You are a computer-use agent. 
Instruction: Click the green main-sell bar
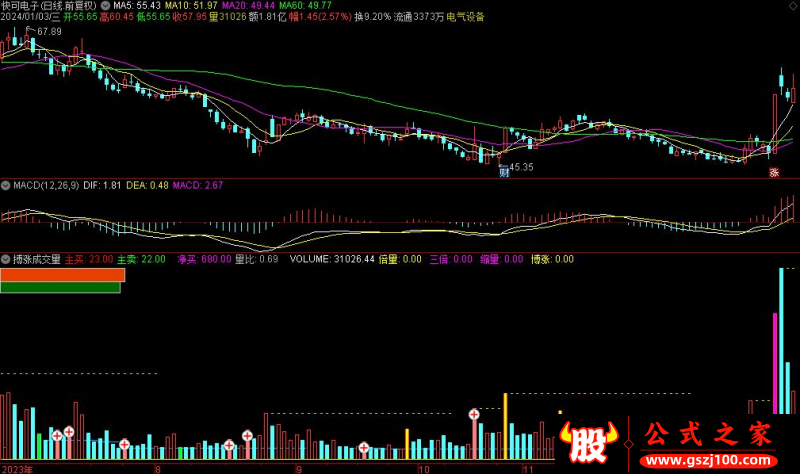60,287
